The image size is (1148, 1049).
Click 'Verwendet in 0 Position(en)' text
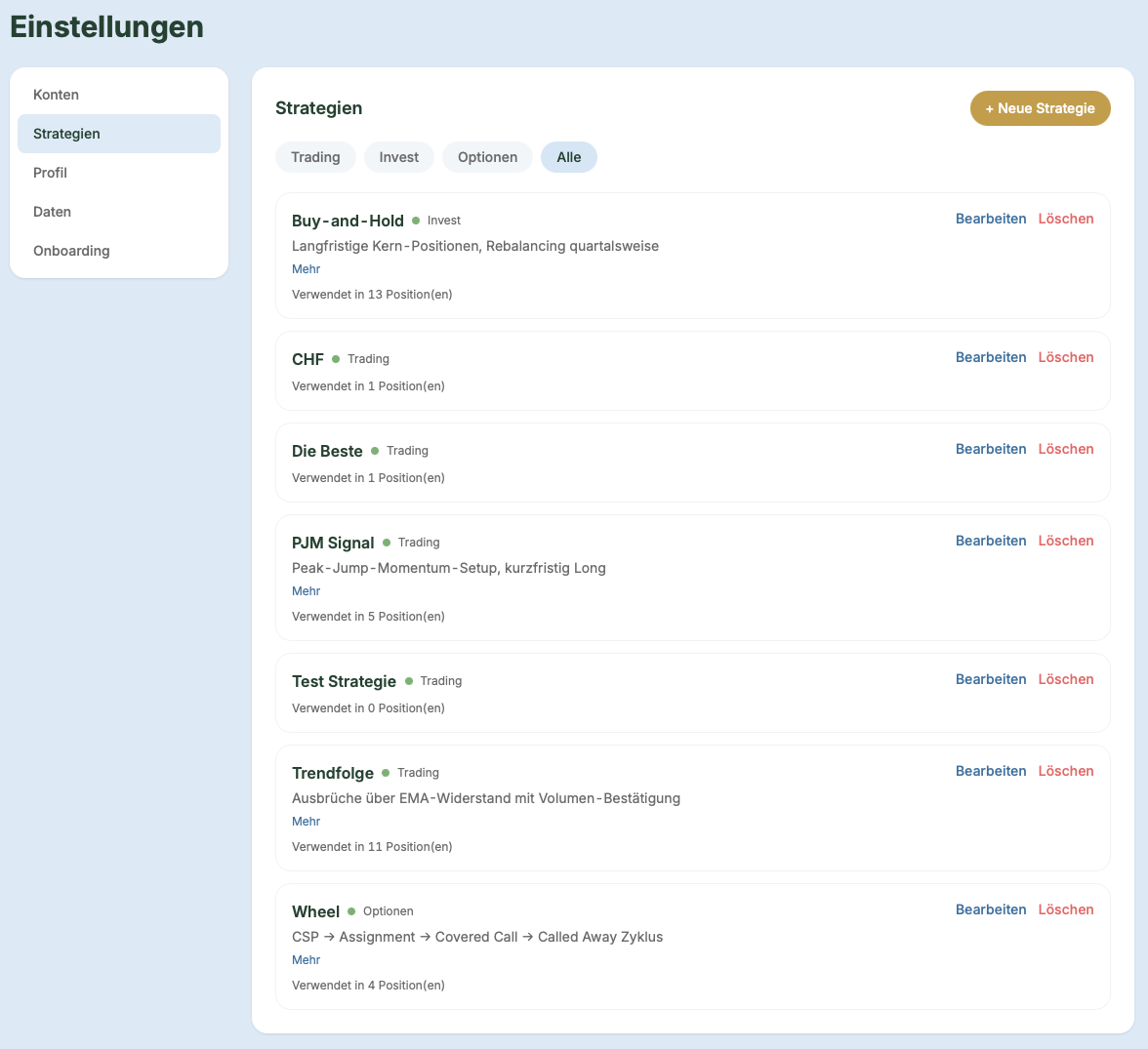368,708
